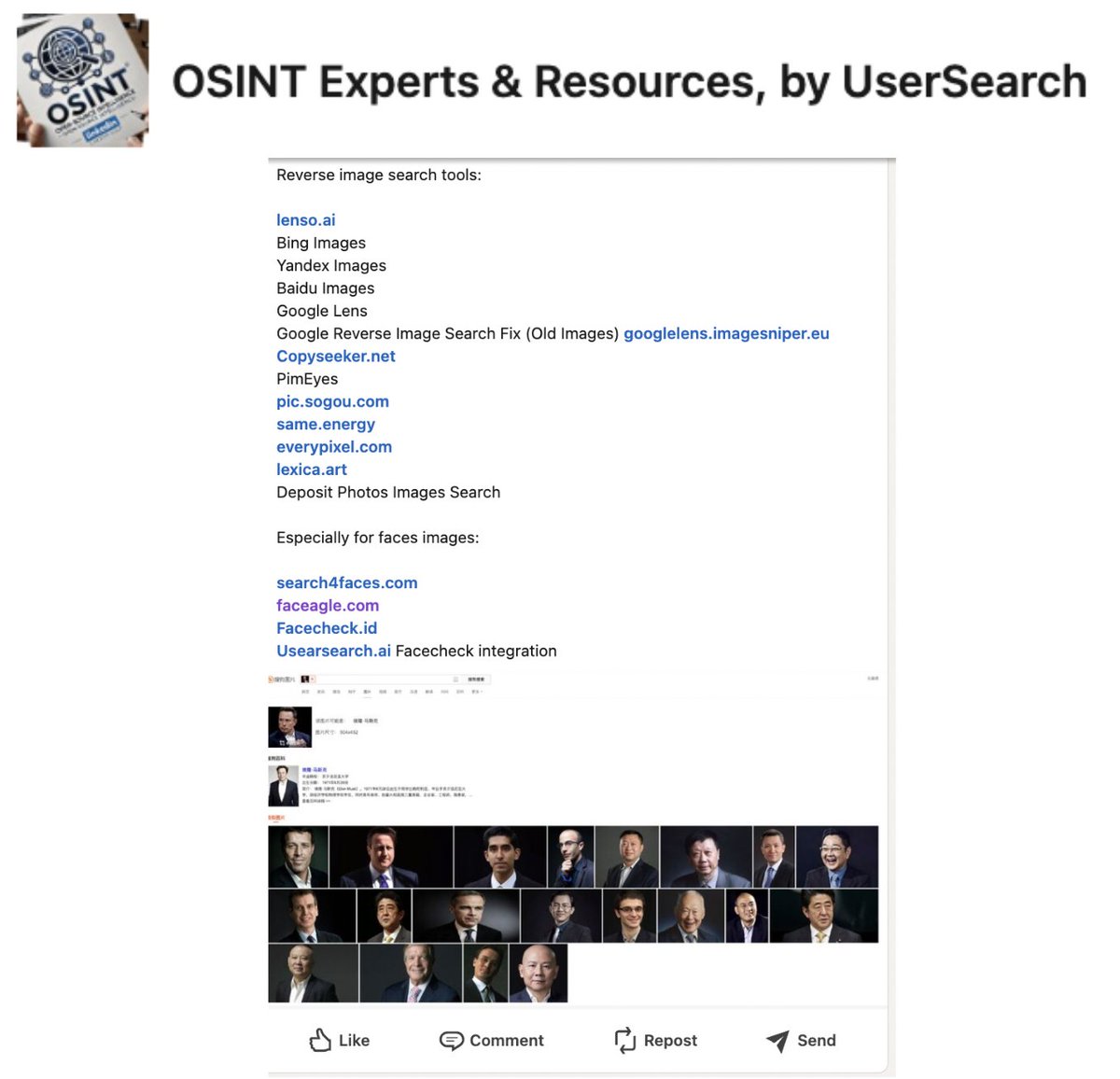Visit the lexica.art link
1120x1079 pixels.
[312, 469]
